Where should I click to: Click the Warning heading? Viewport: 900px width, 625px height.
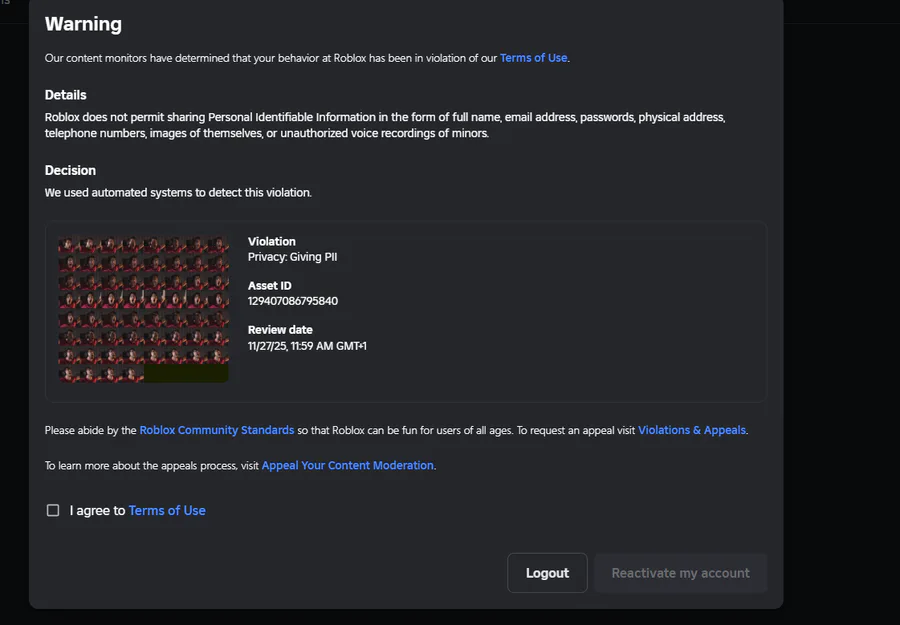coord(83,24)
